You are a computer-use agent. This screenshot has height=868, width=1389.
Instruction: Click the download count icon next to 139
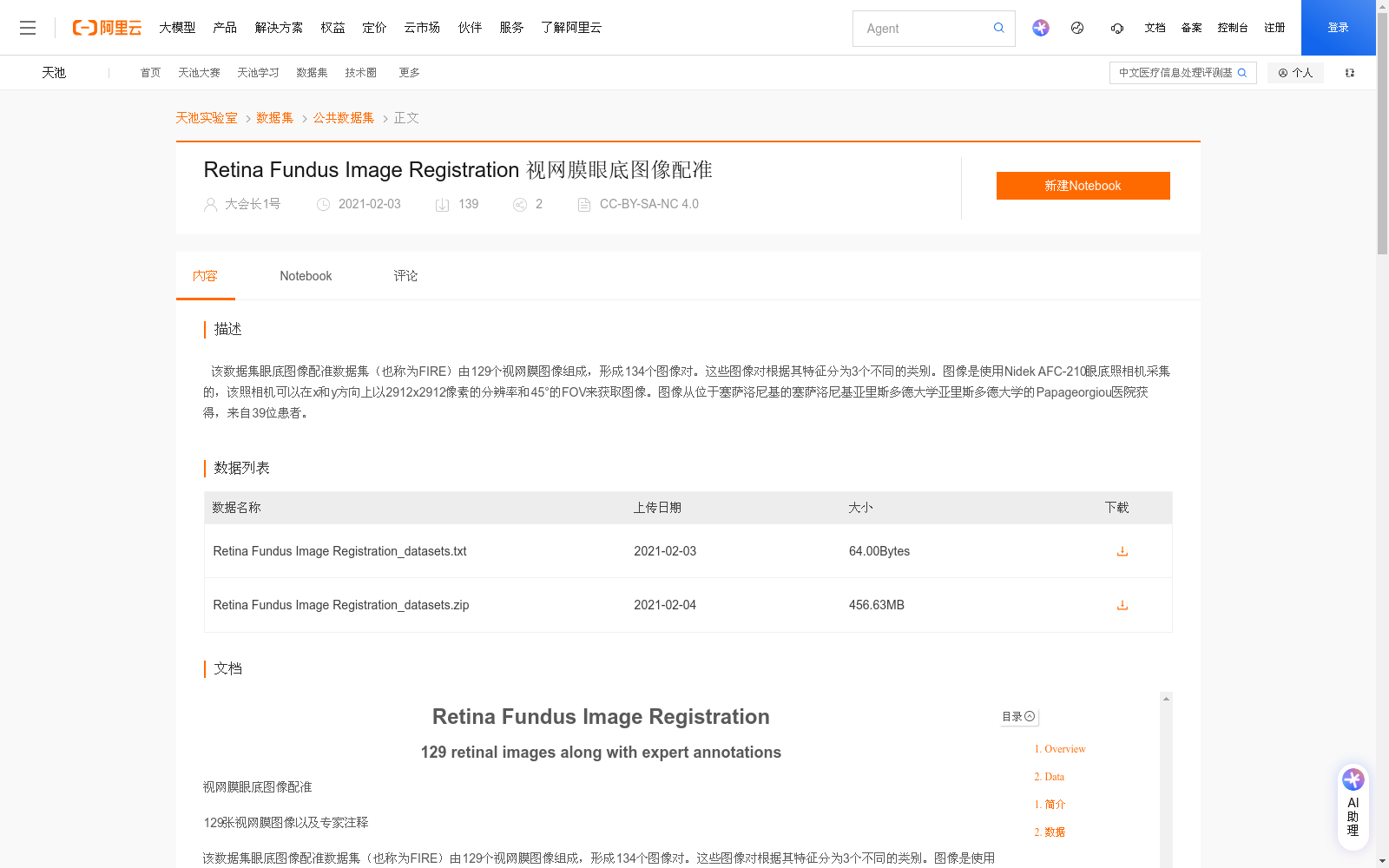tap(442, 205)
